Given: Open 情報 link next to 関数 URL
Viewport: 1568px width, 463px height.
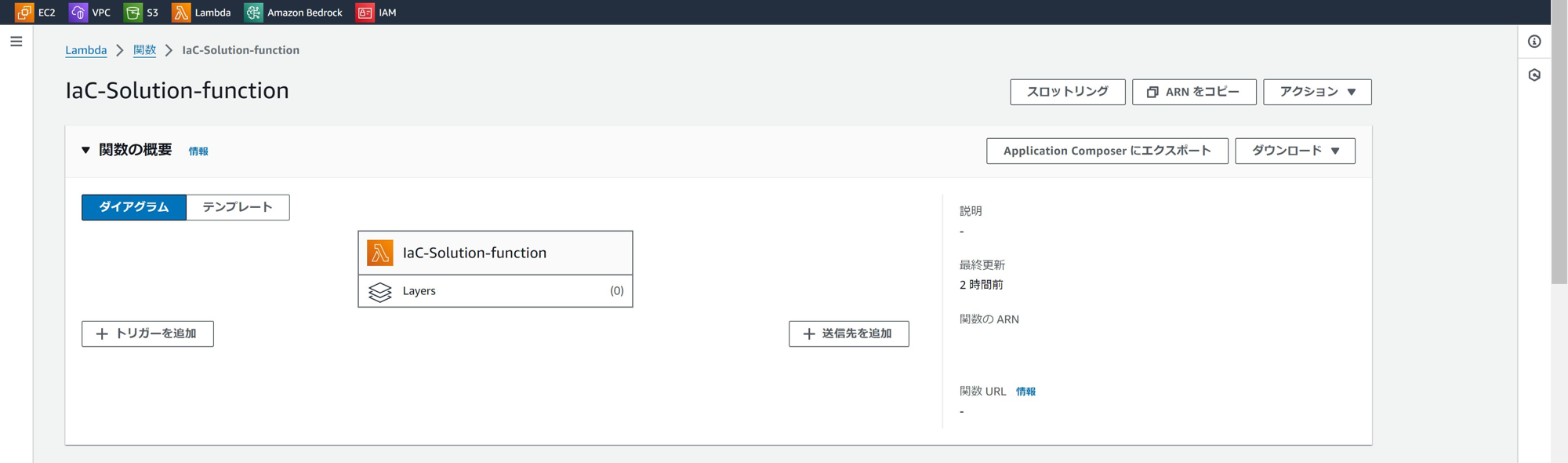Looking at the screenshot, I should click(1025, 392).
